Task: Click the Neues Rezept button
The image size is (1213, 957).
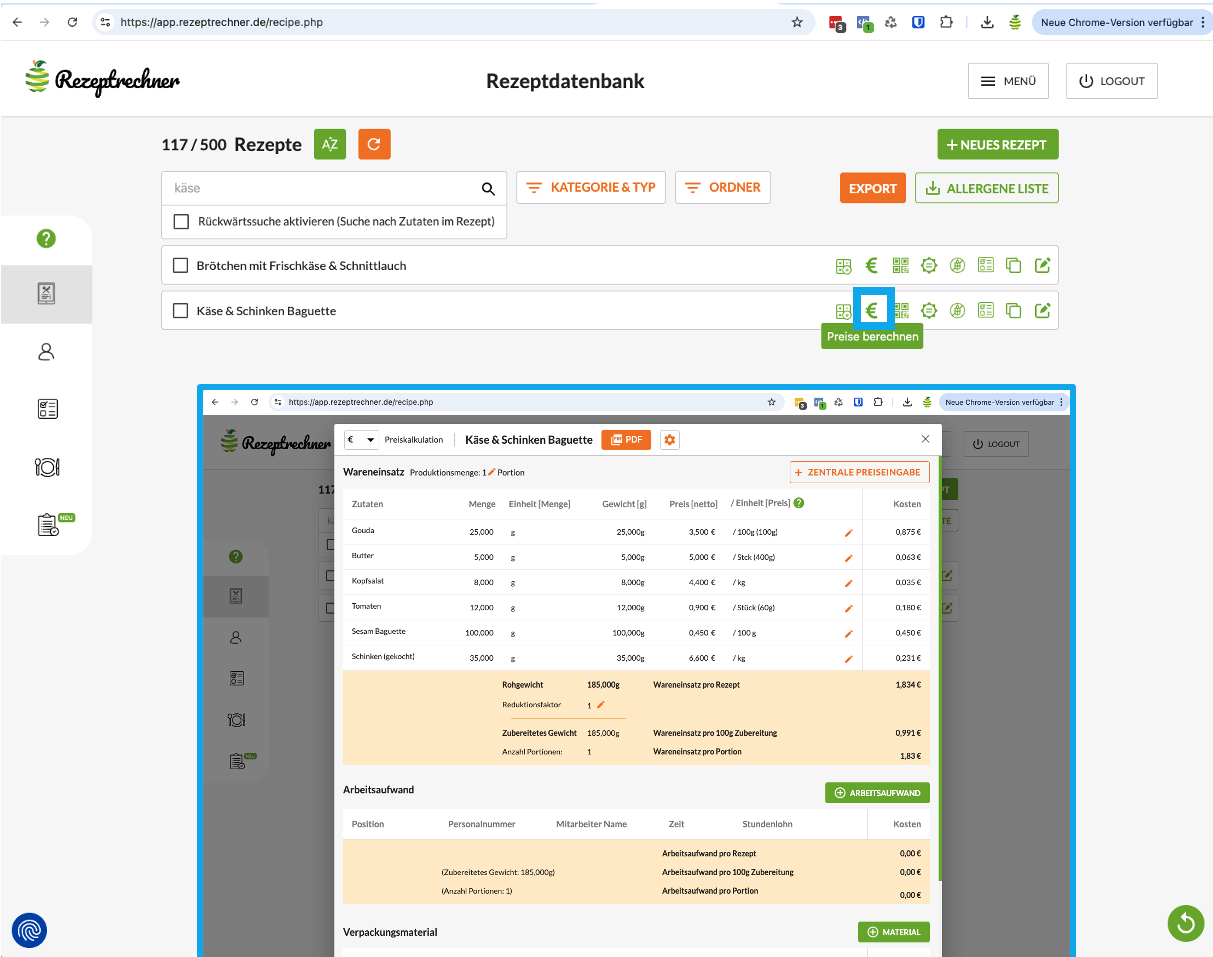Action: point(997,145)
